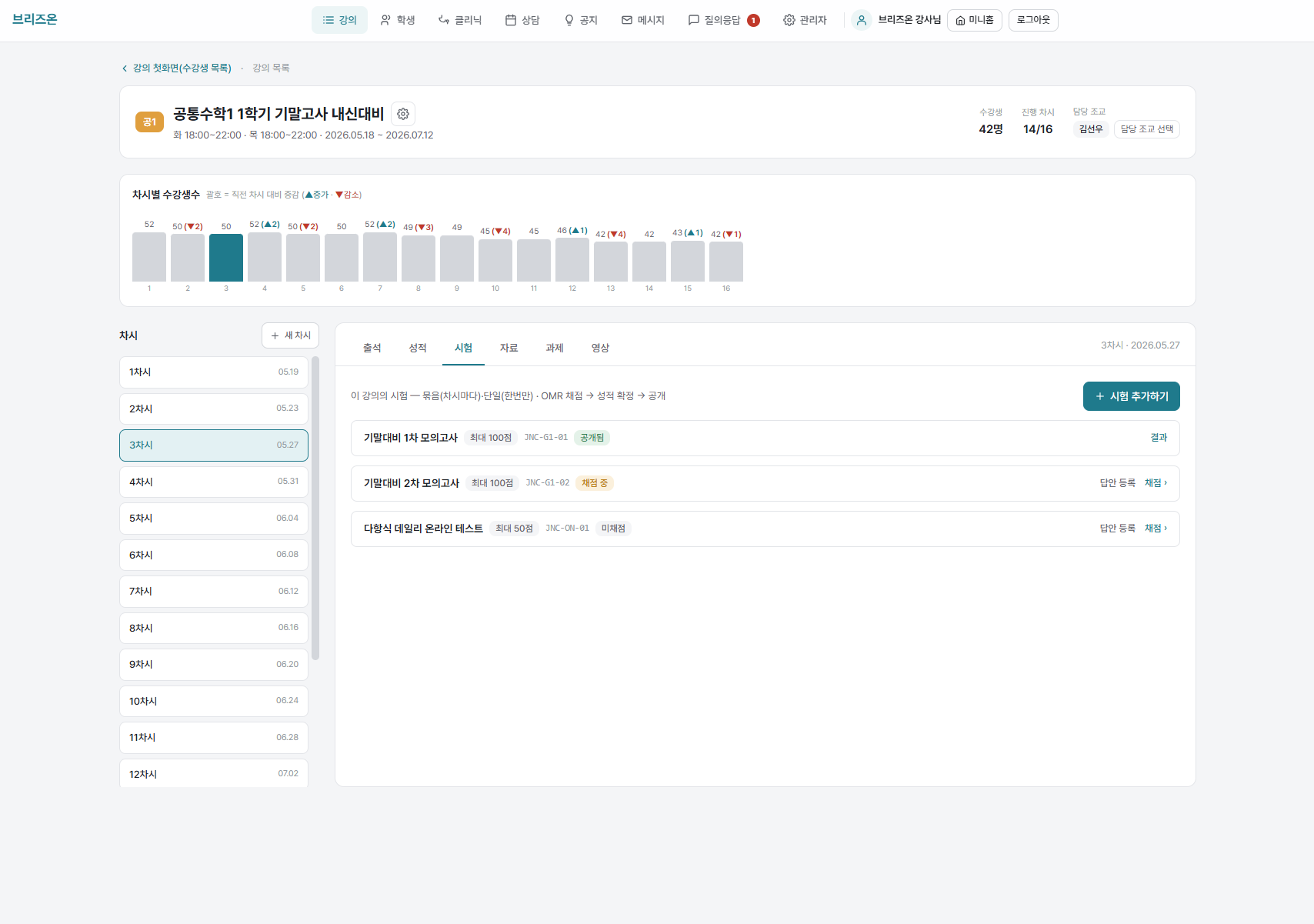Click the session list scrollbar
The width and height of the screenshot is (1314, 924).
click(315, 508)
